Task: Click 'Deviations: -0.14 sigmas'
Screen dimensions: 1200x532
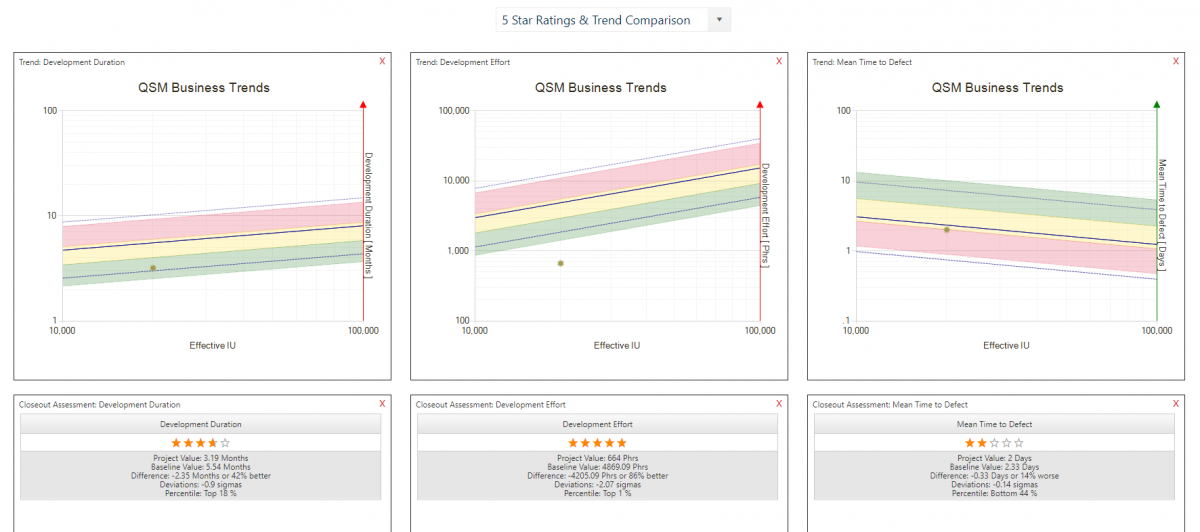Action: point(994,485)
